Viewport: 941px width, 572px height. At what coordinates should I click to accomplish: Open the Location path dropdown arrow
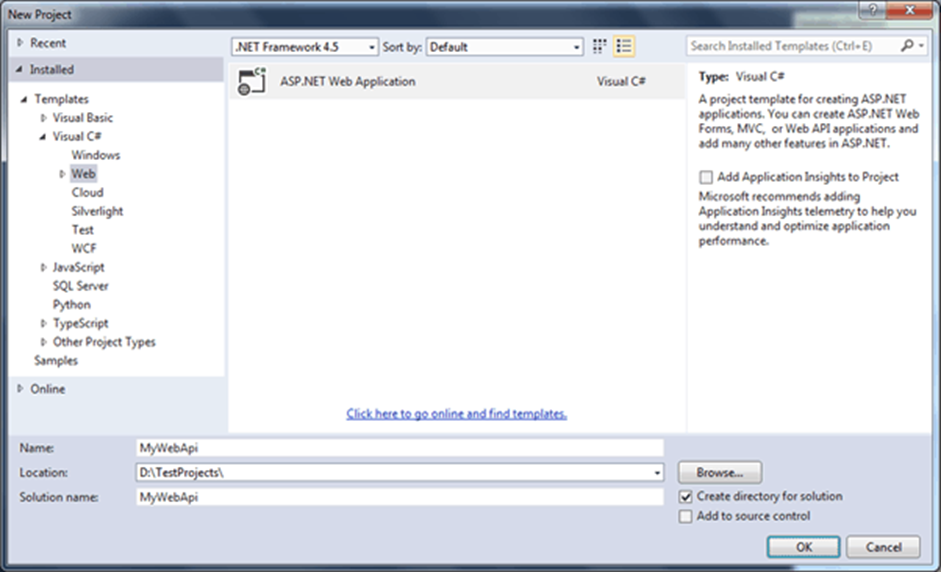click(657, 473)
